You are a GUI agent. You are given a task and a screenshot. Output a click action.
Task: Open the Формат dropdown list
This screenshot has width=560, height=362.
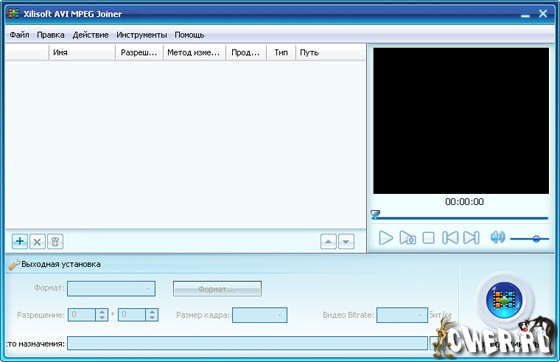[x=111, y=289]
